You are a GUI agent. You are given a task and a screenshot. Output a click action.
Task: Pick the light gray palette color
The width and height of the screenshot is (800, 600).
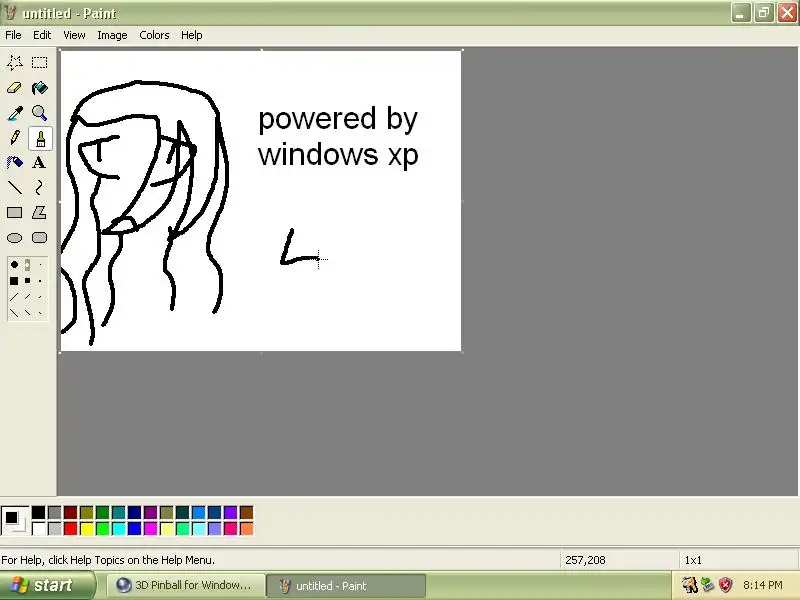pyautogui.click(x=55, y=528)
